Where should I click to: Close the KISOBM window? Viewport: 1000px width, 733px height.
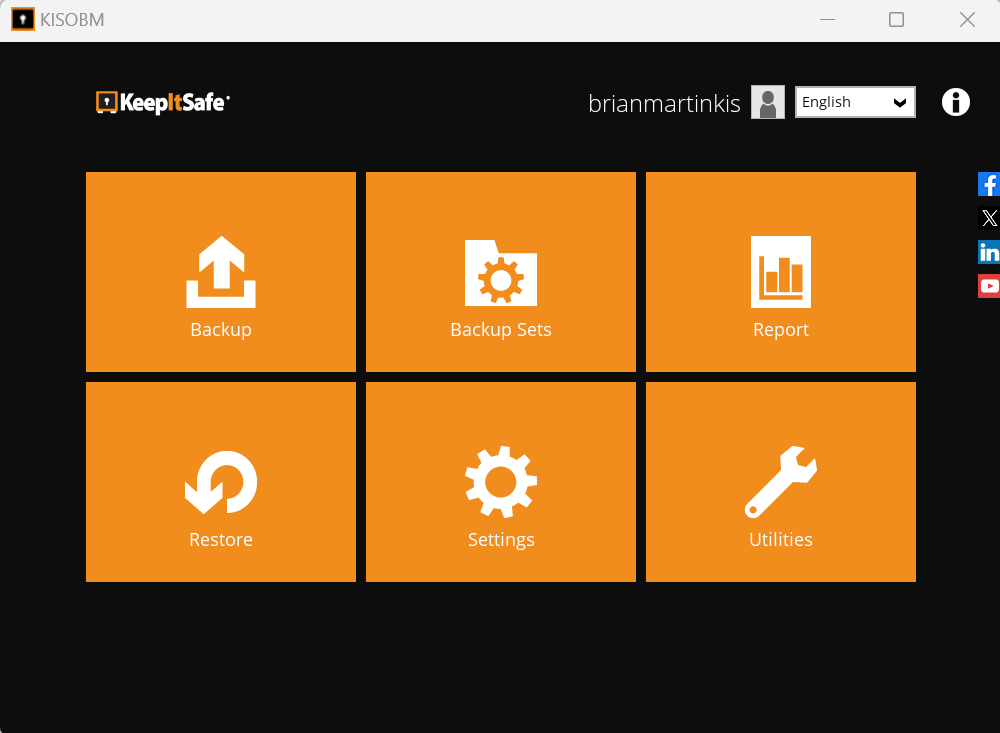[x=967, y=20]
